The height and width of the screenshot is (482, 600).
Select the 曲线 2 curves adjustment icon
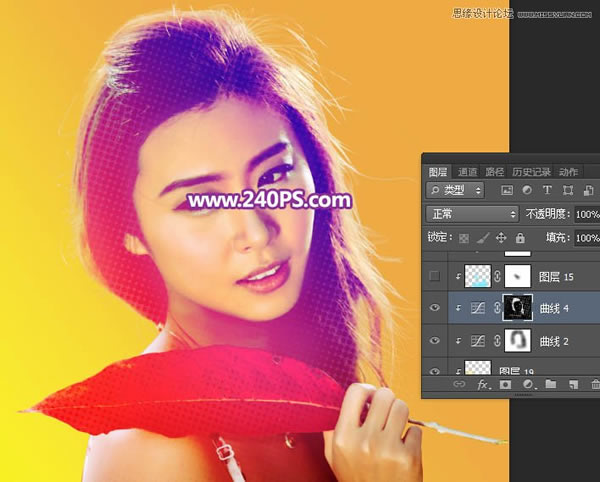478,341
